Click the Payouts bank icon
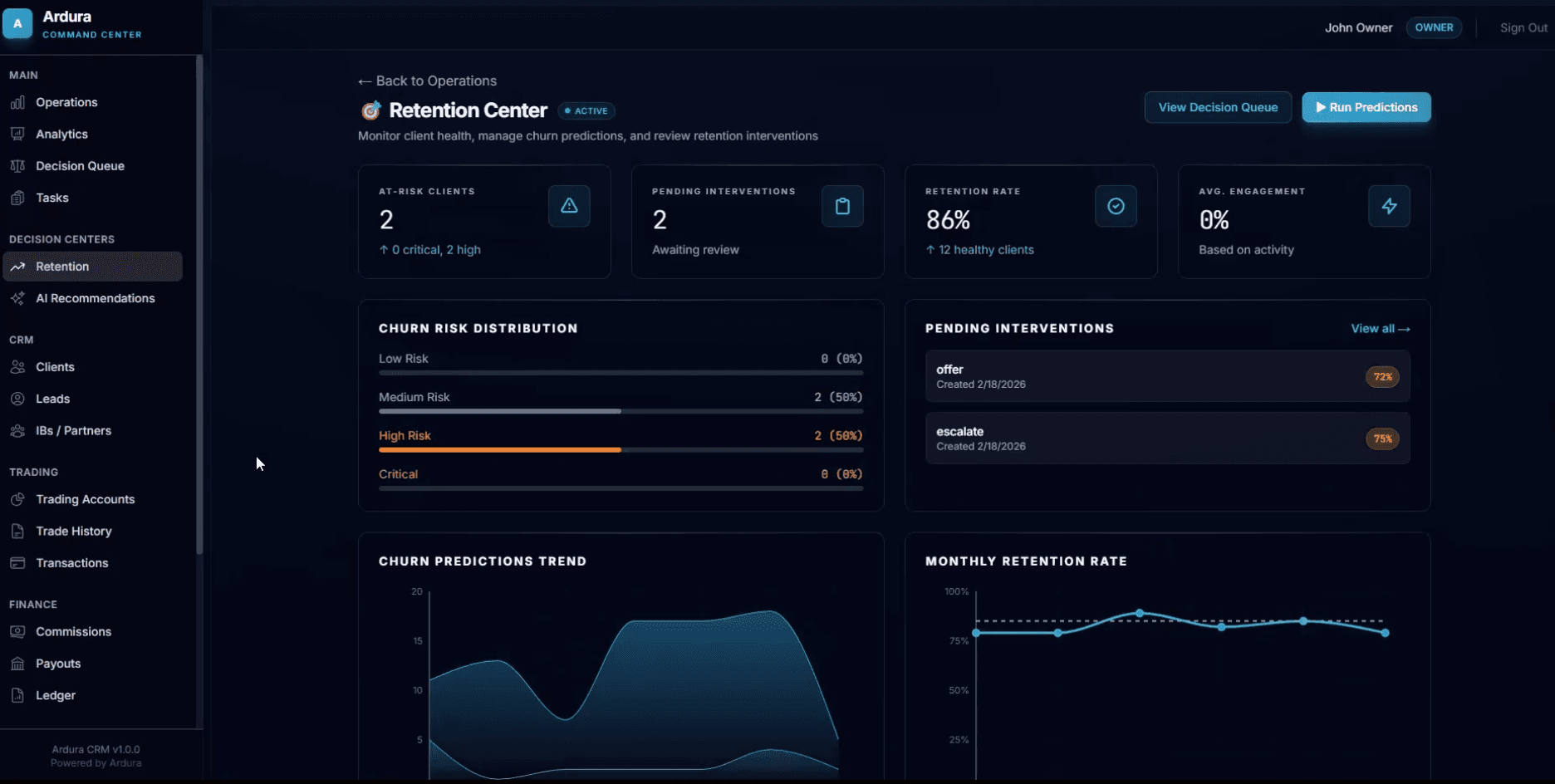 tap(17, 664)
